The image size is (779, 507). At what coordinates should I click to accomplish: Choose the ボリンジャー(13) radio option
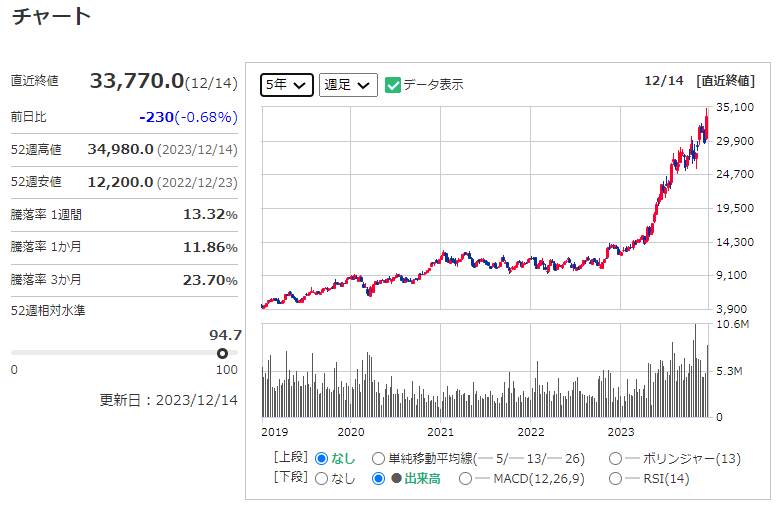(x=616, y=458)
